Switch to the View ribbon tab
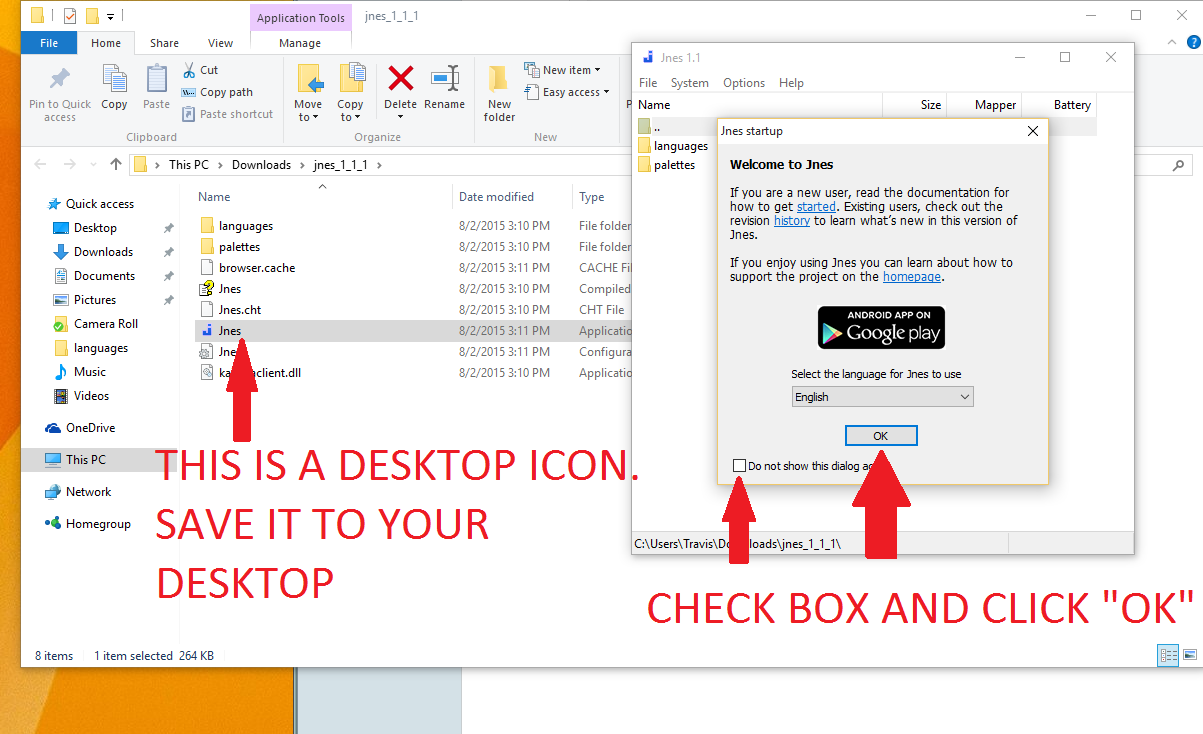1203x734 pixels. click(x=220, y=43)
